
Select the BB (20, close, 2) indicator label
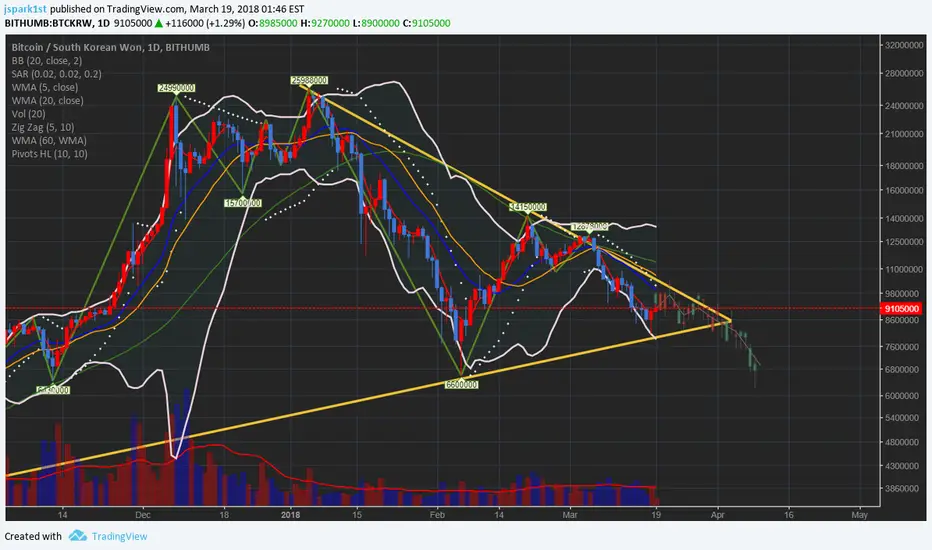pos(47,61)
